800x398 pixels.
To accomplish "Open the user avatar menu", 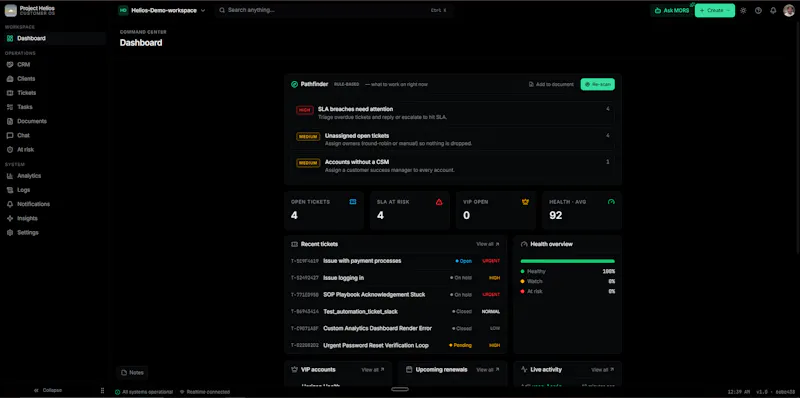I will pyautogui.click(x=789, y=10).
